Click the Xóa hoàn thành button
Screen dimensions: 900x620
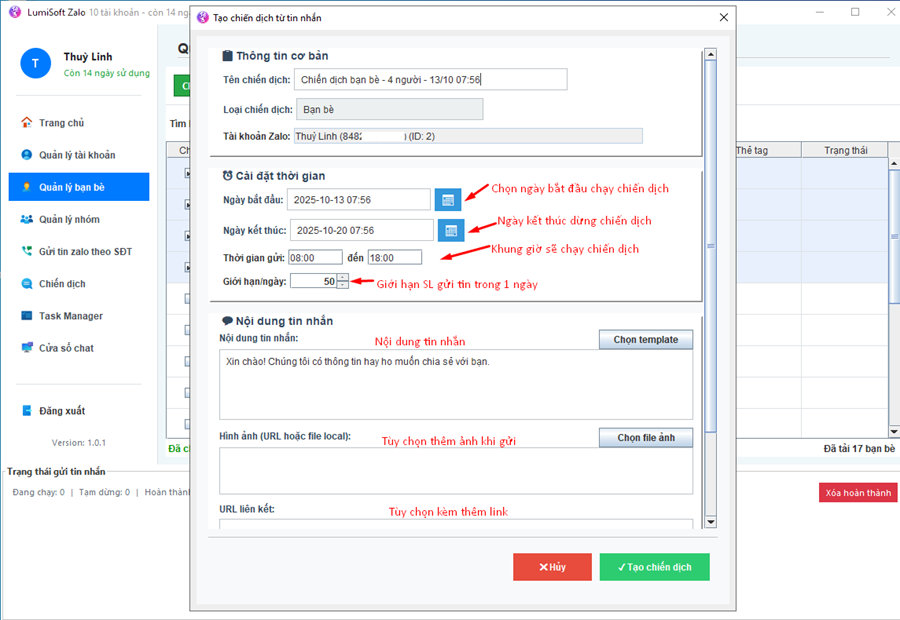858,493
